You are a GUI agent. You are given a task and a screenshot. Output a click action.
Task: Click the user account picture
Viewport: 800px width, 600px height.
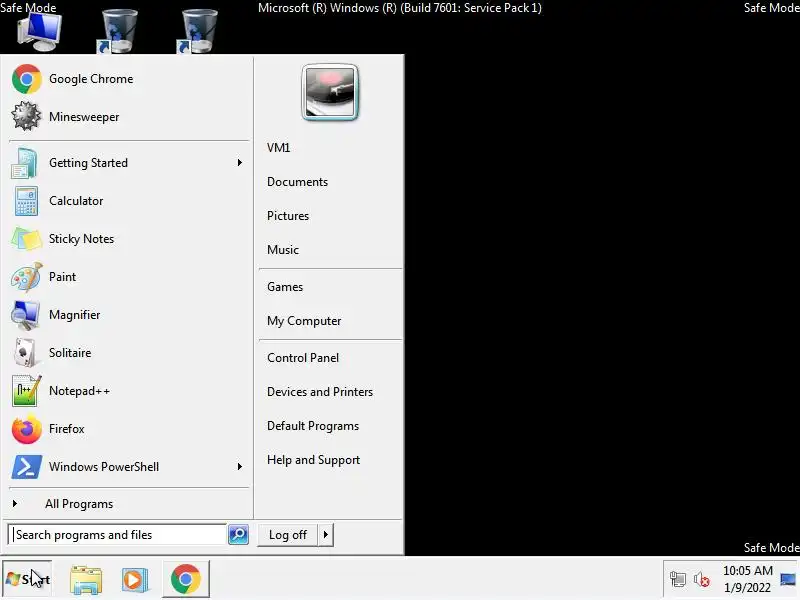click(x=330, y=92)
